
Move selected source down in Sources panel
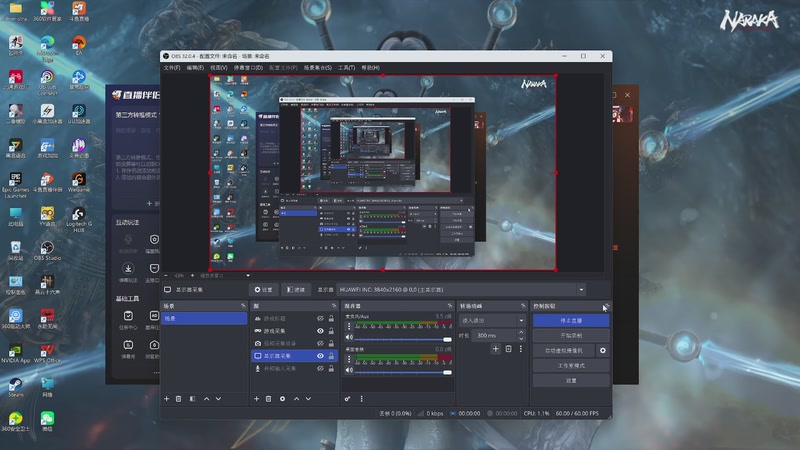click(x=308, y=398)
